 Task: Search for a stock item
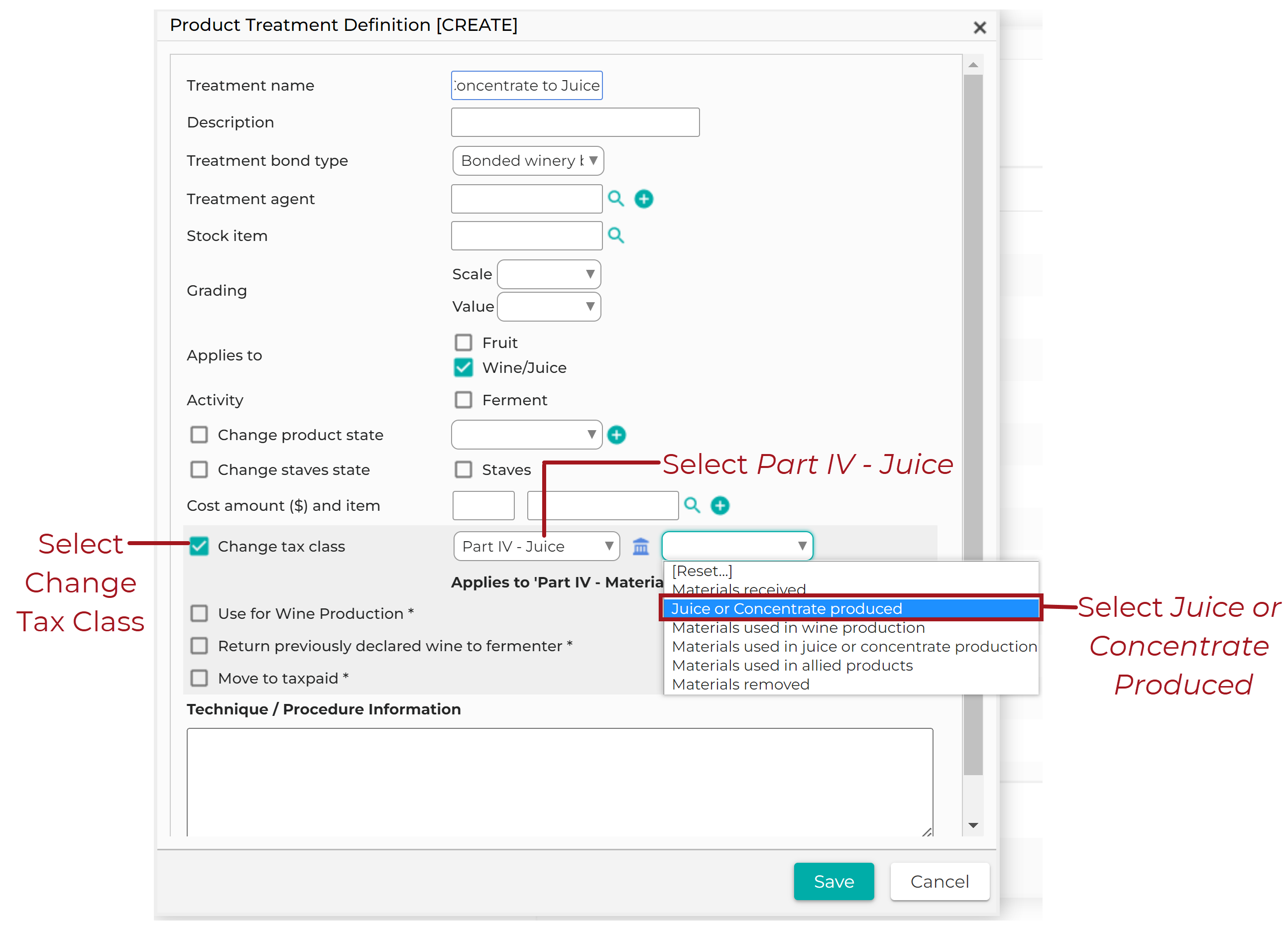[x=616, y=235]
